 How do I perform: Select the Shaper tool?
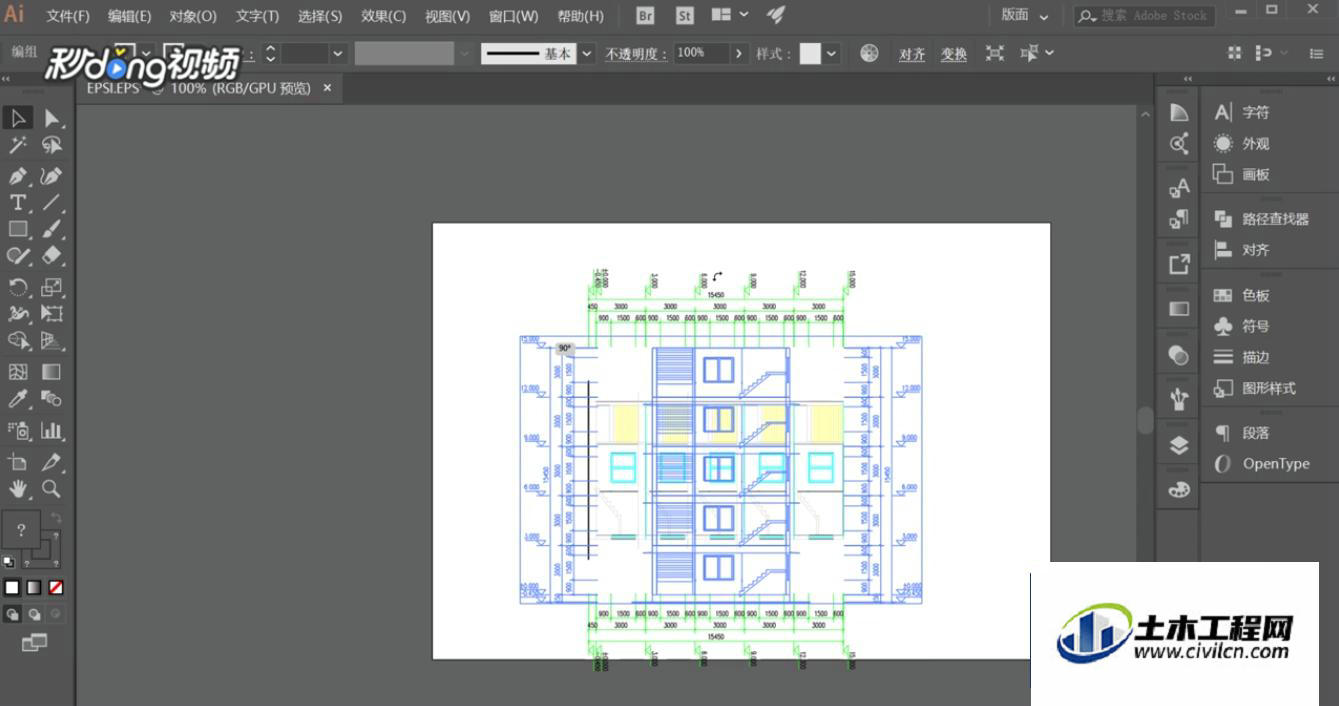[18, 256]
